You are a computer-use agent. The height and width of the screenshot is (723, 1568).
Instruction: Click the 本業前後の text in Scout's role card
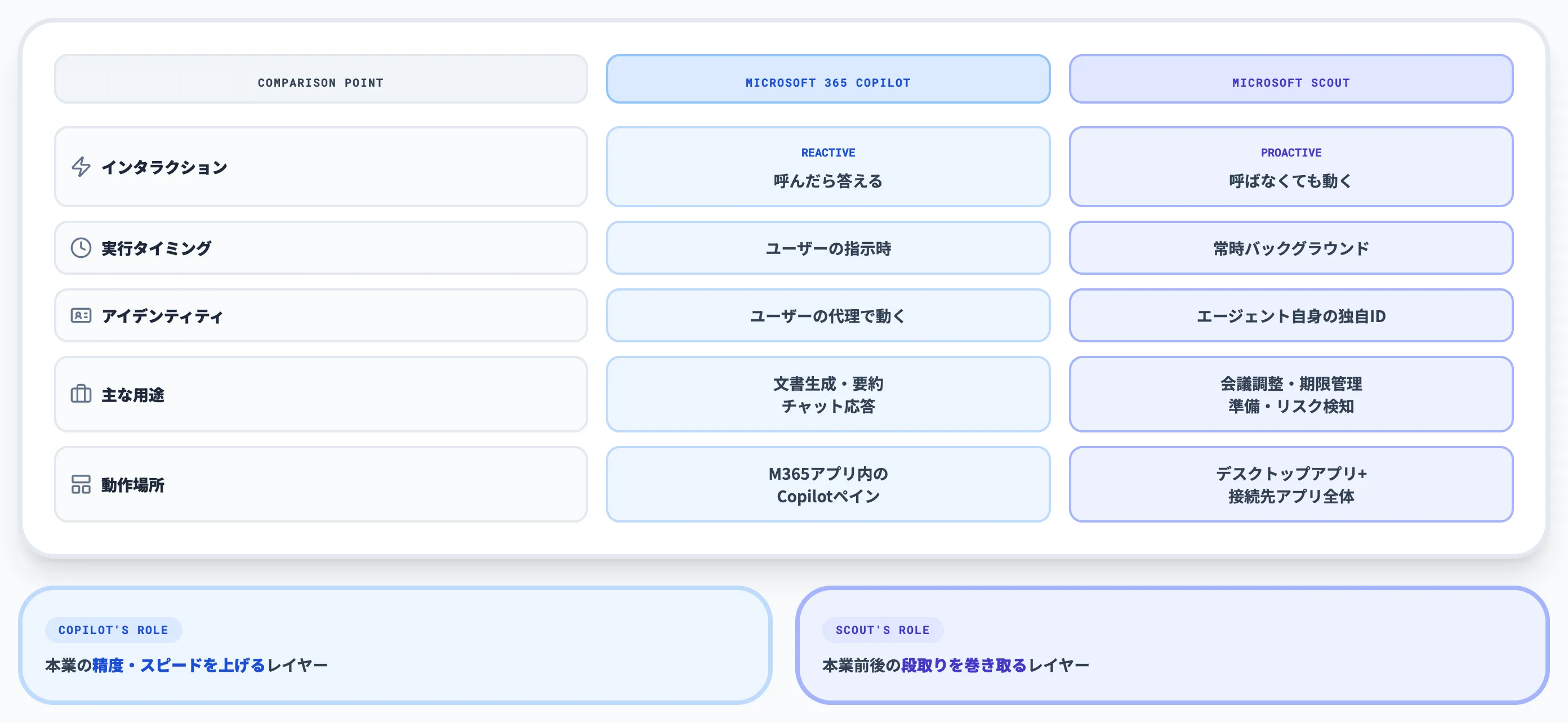(861, 665)
